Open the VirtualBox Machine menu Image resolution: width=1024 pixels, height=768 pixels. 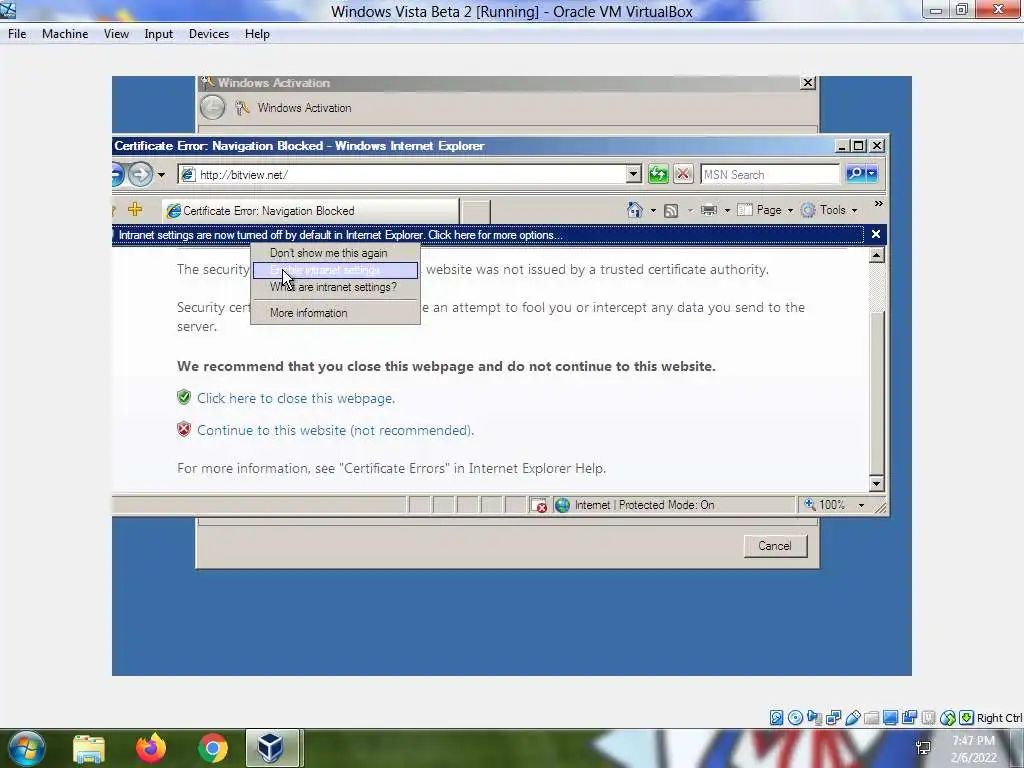coord(65,34)
